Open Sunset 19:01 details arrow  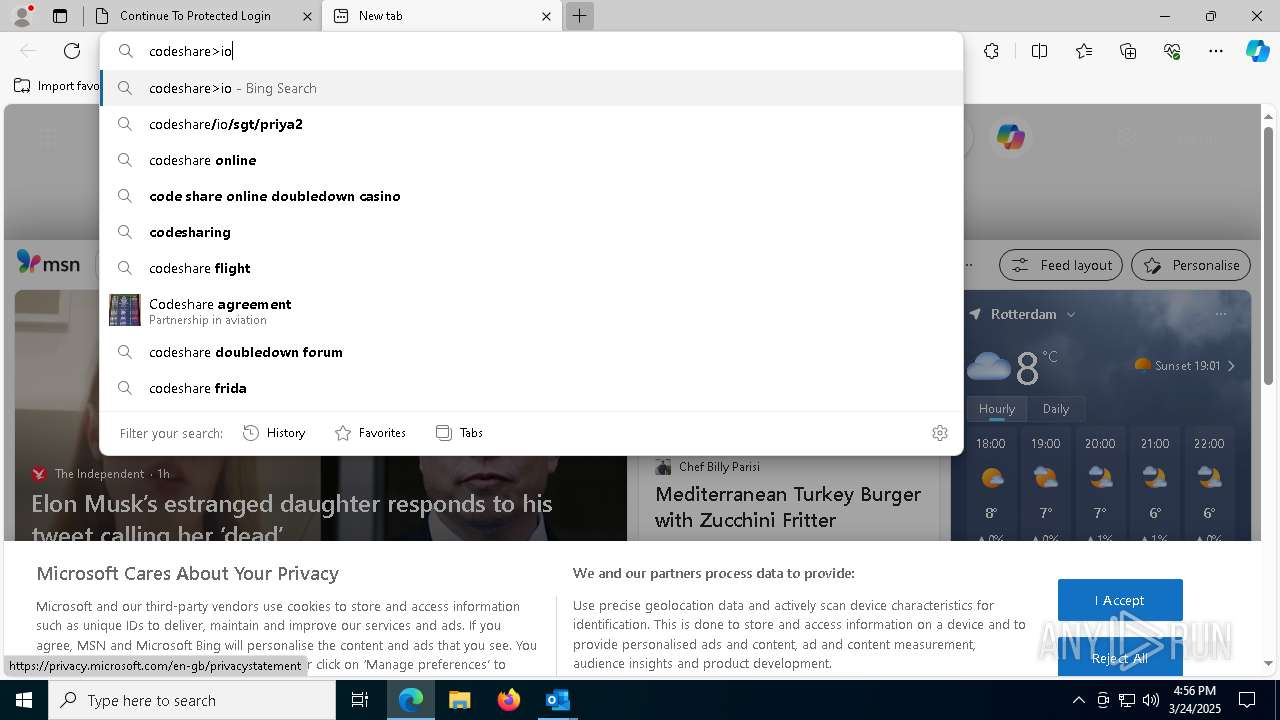1231,366
